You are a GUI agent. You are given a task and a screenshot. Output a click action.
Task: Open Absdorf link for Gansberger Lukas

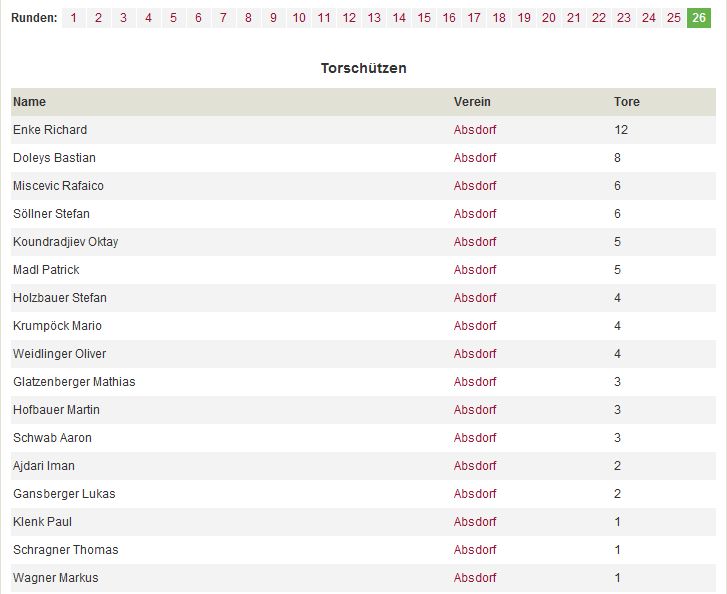click(475, 494)
